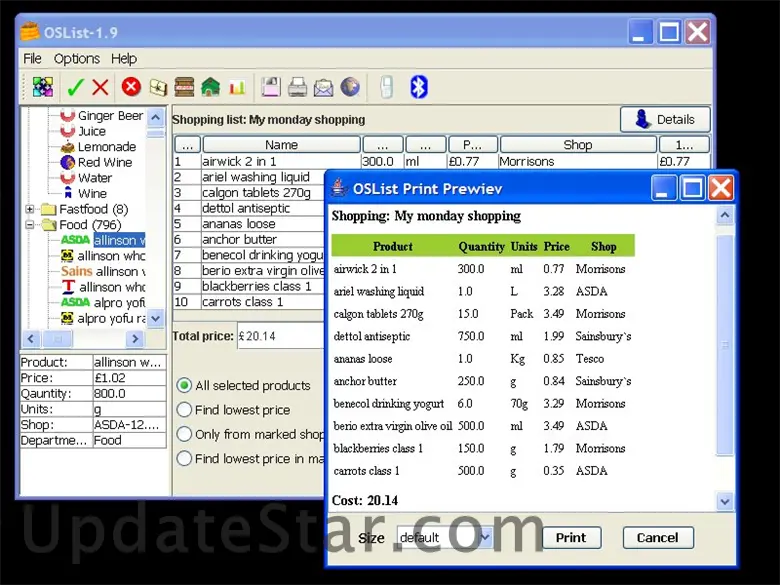Click the envelope email toolbar icon
The width and height of the screenshot is (780, 585).
323,88
